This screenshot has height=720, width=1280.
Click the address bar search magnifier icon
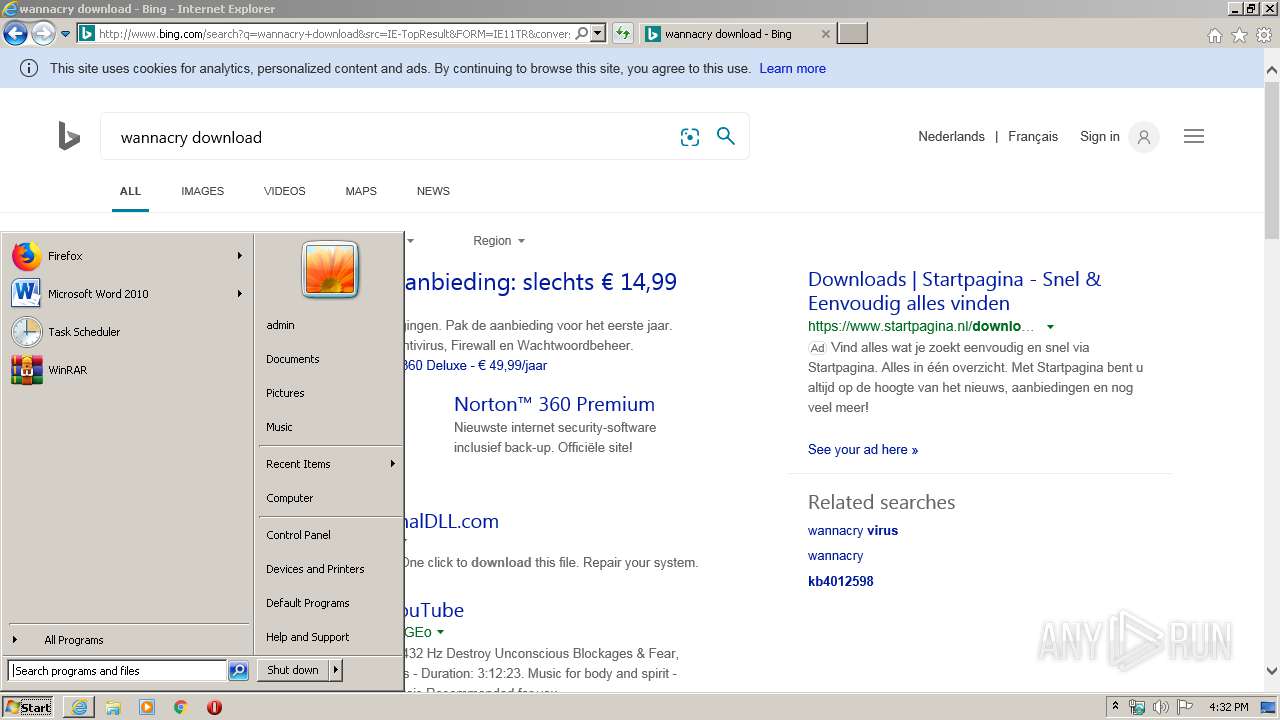coord(581,34)
